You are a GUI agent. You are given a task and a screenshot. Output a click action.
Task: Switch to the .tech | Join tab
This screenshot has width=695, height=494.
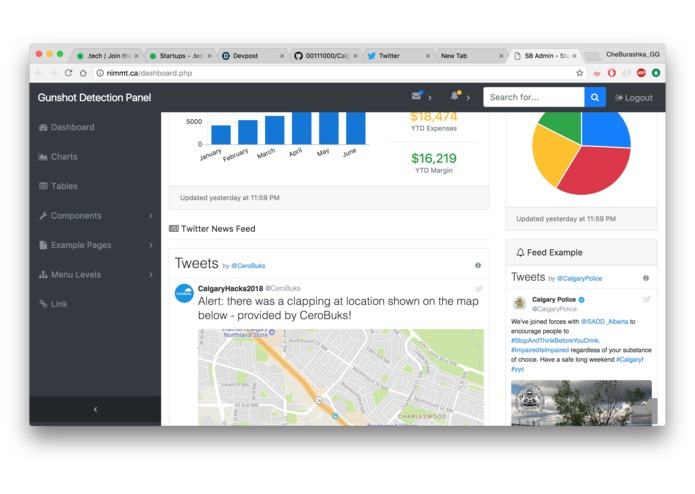tap(107, 56)
